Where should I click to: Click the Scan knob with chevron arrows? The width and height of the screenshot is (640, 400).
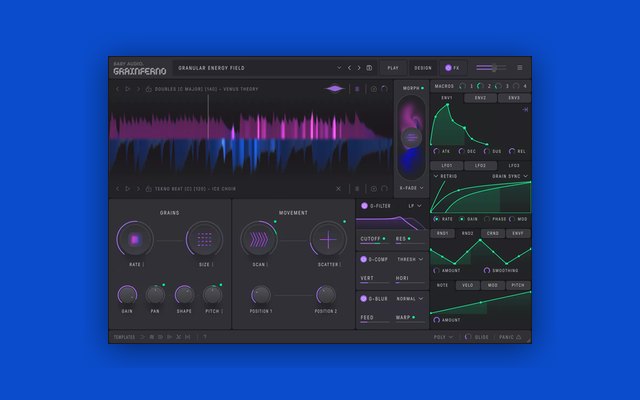coord(259,240)
